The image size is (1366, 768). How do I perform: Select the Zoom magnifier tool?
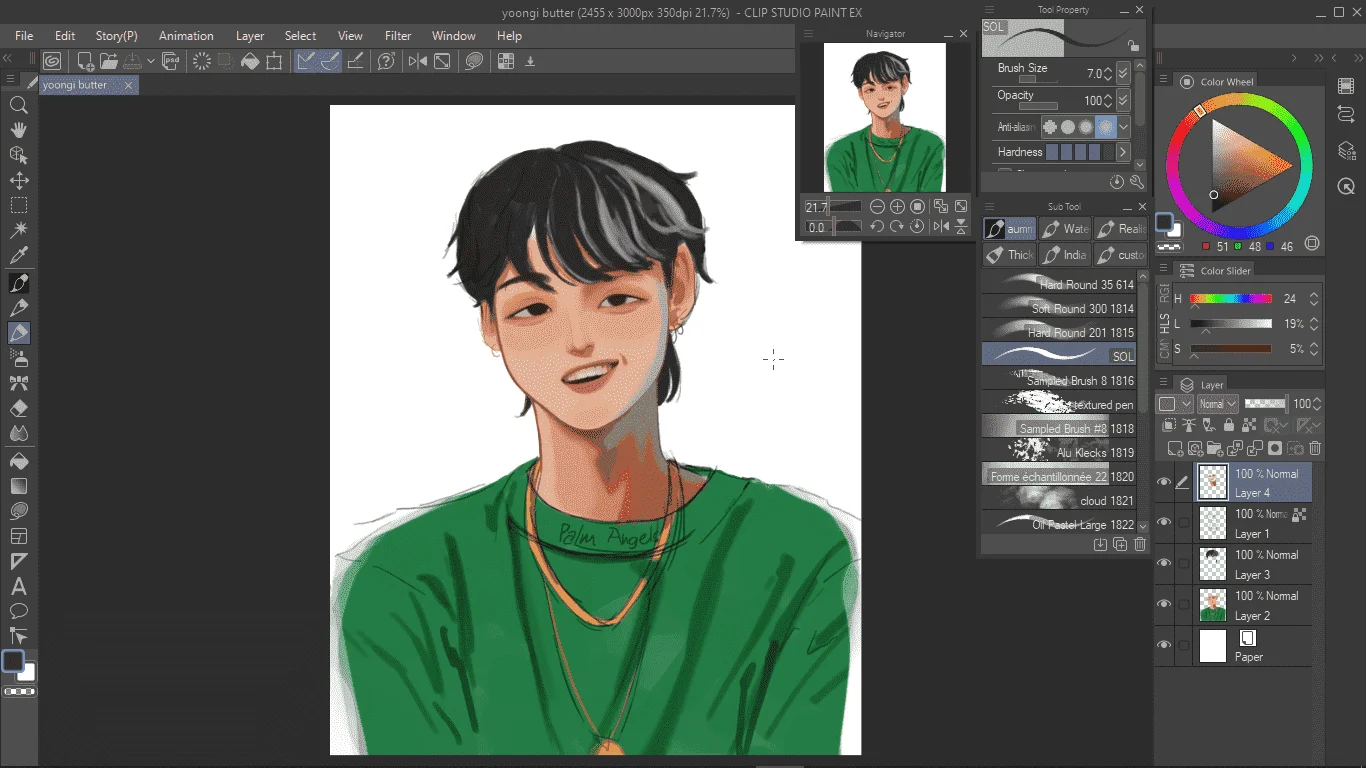tap(19, 105)
